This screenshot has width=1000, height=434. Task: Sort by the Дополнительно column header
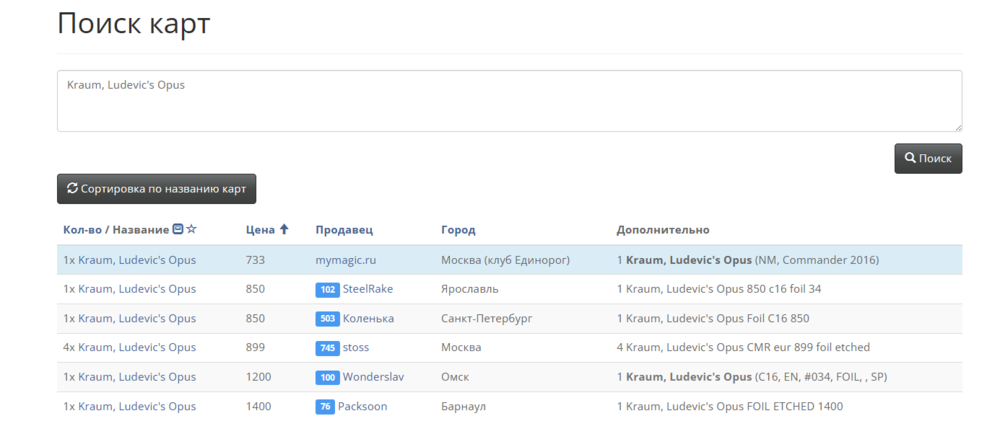(663, 230)
